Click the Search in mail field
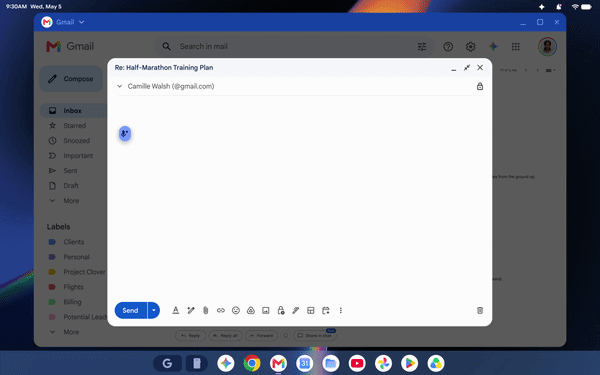The image size is (600, 375). pyautogui.click(x=295, y=46)
